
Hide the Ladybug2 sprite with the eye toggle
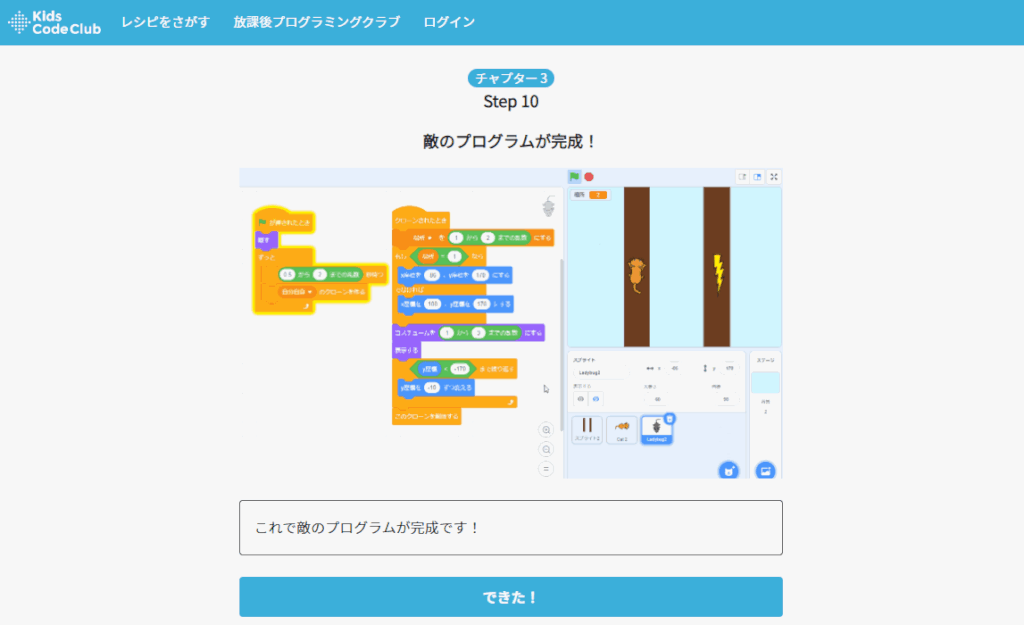coord(580,399)
